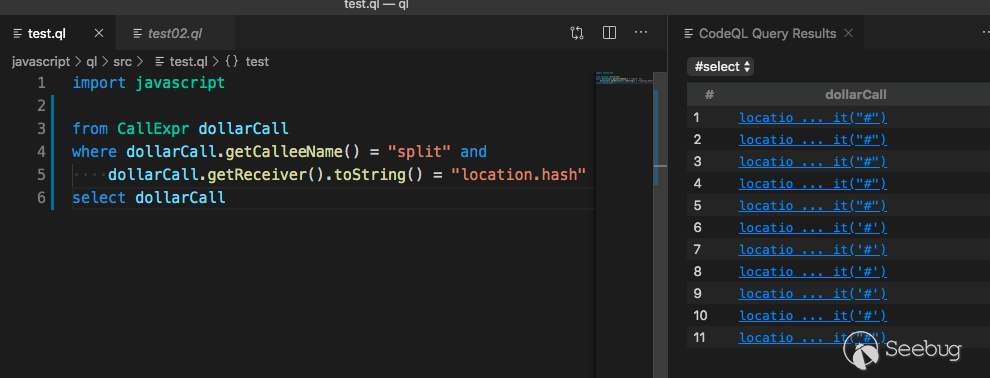
Task: Open changes compare icon in editor toolbar
Action: 576,33
